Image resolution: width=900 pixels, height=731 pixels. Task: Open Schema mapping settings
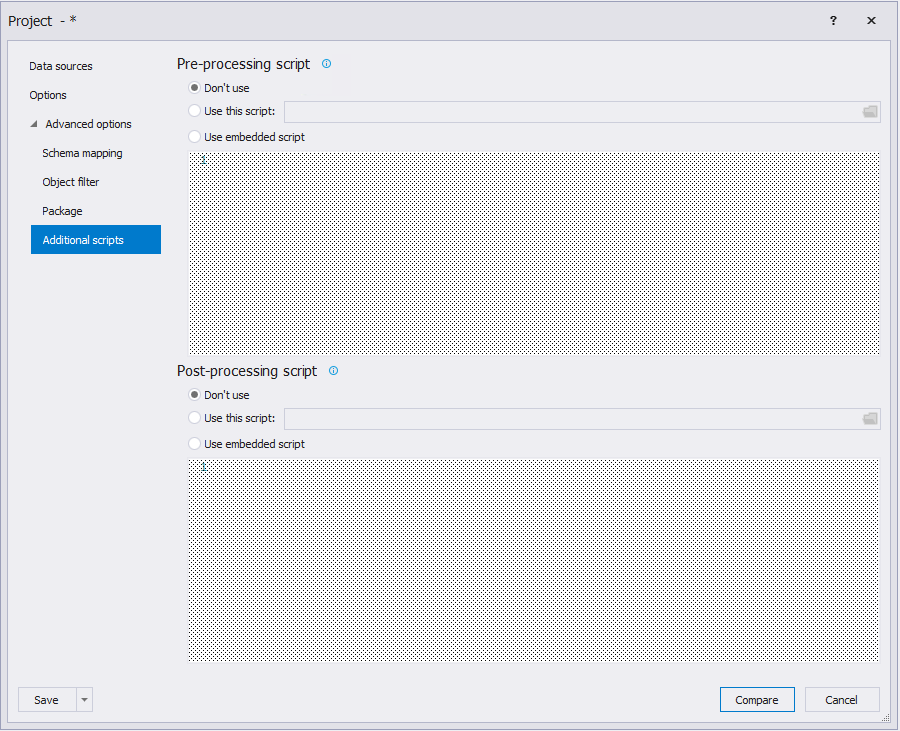(x=82, y=153)
